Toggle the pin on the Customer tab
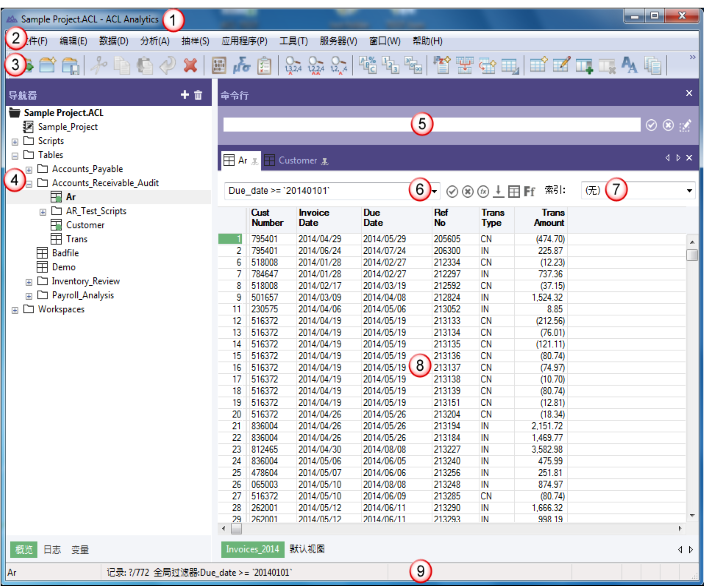 [326, 161]
